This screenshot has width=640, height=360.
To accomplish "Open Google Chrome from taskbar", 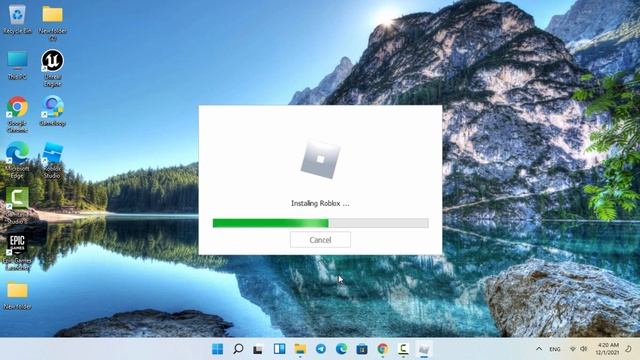I will pos(382,349).
